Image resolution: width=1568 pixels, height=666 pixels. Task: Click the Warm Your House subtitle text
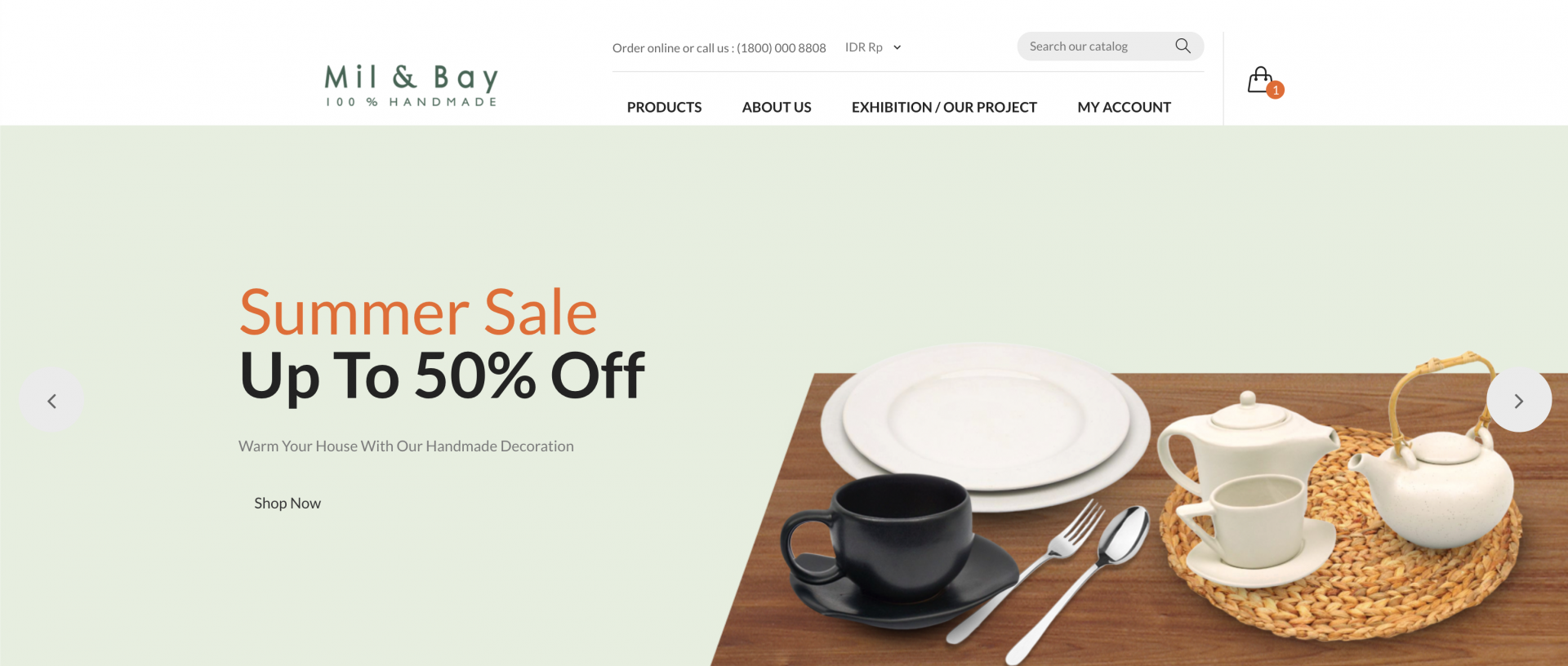[x=406, y=446]
